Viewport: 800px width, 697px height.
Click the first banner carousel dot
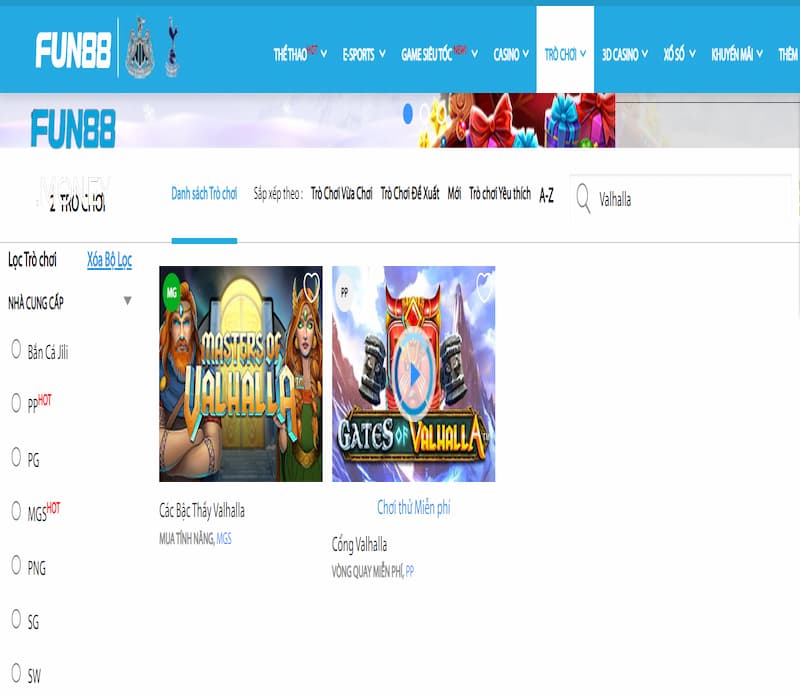click(408, 114)
